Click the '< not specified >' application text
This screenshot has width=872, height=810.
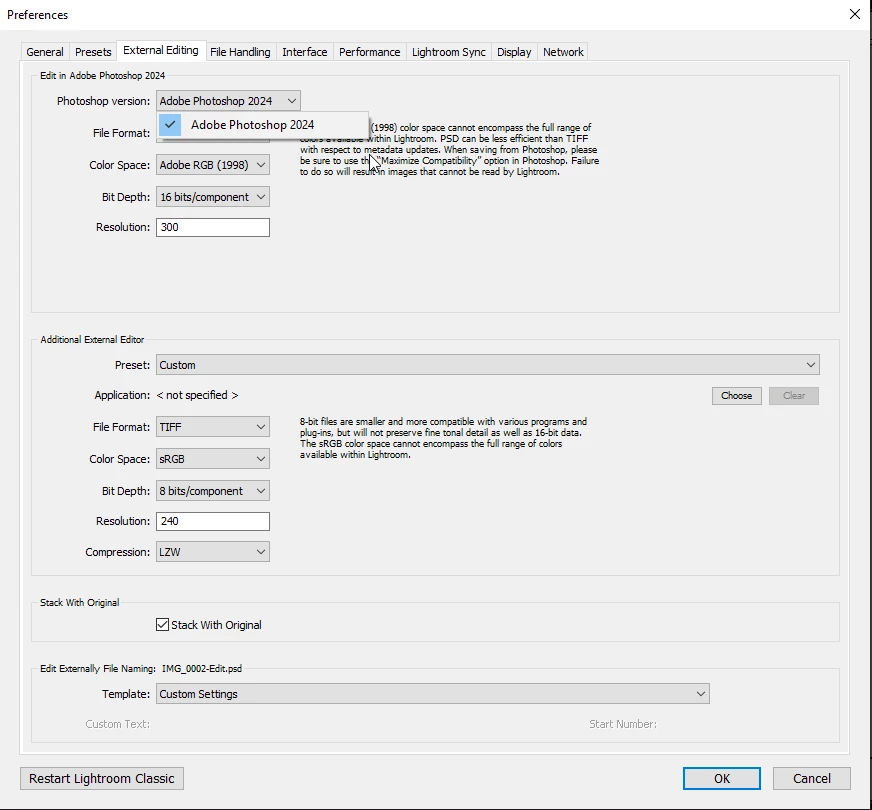[197, 395]
